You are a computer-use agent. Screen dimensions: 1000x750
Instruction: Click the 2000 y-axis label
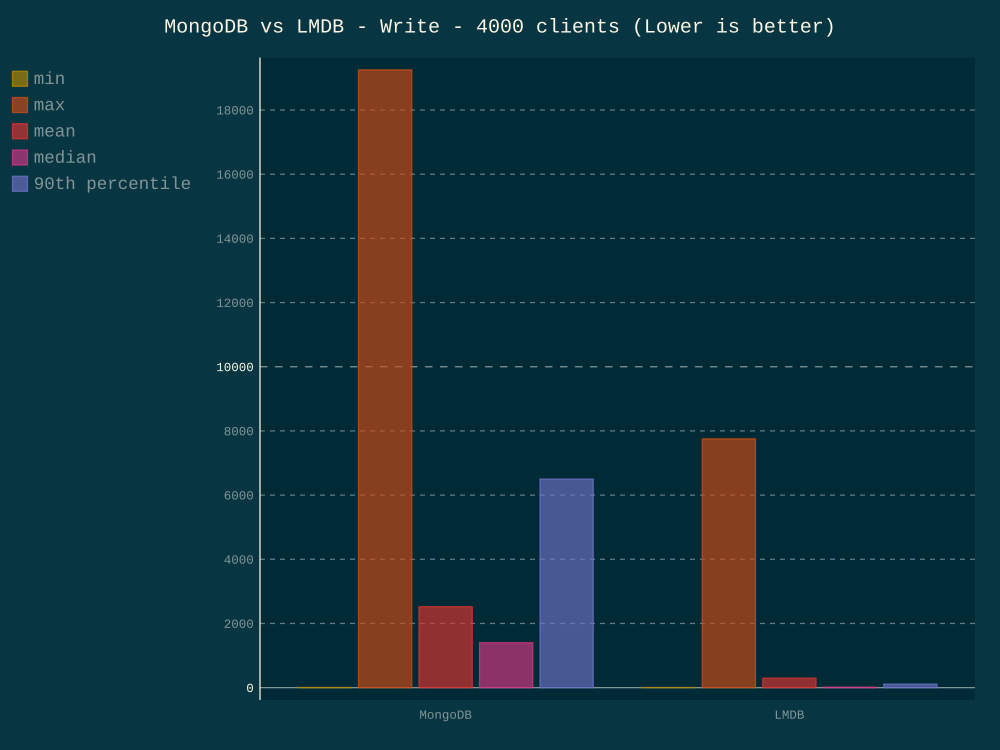click(239, 624)
